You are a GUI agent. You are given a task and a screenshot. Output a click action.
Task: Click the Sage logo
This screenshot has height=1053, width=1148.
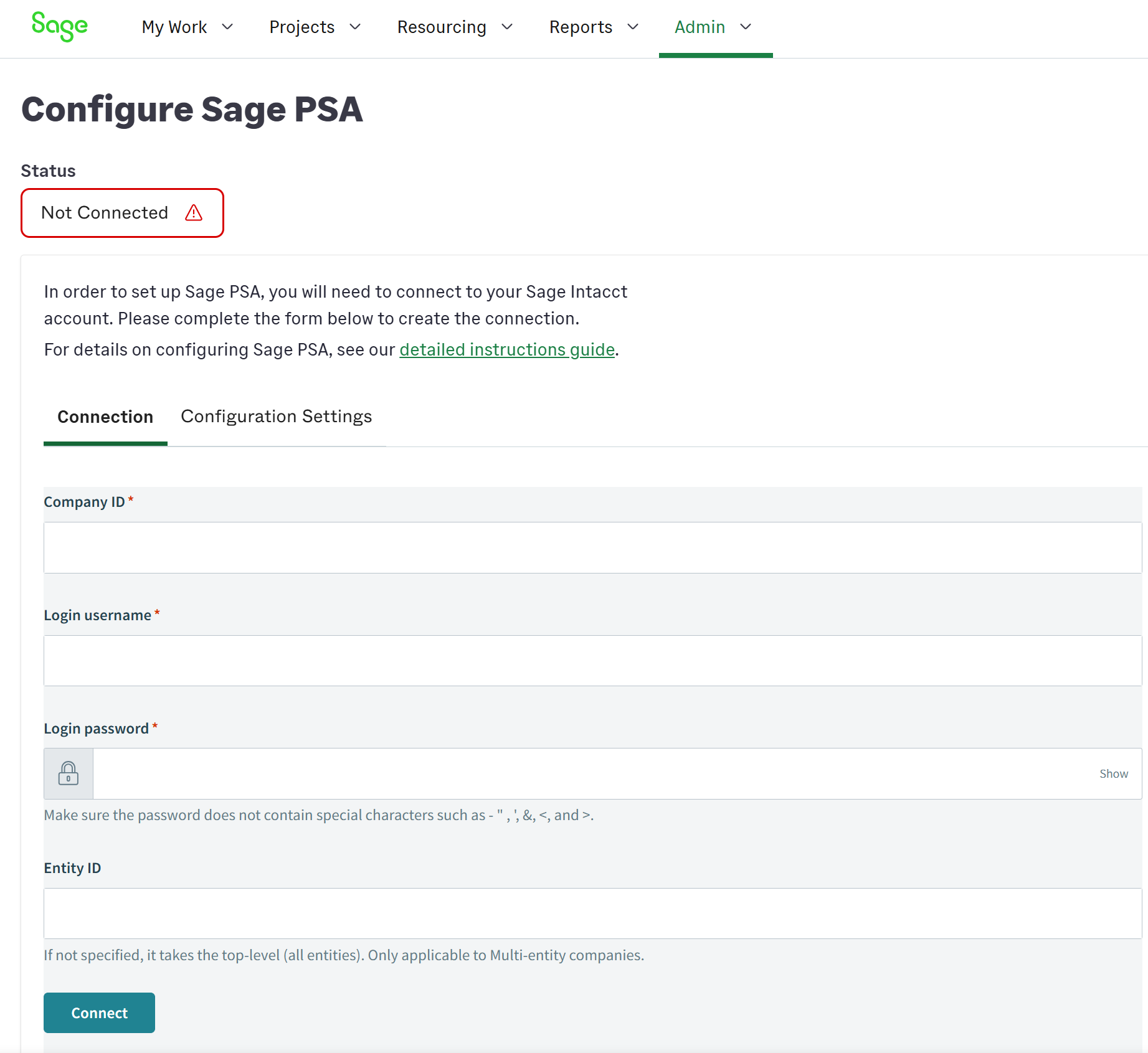[60, 27]
